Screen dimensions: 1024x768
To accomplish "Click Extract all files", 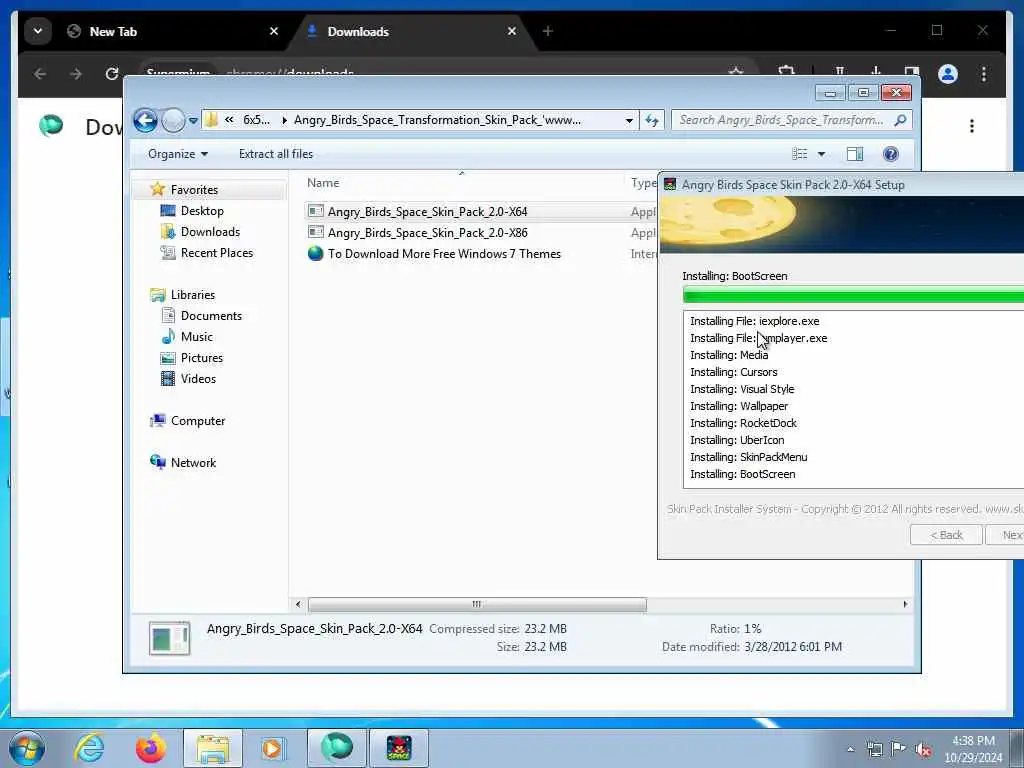I will pos(276,154).
